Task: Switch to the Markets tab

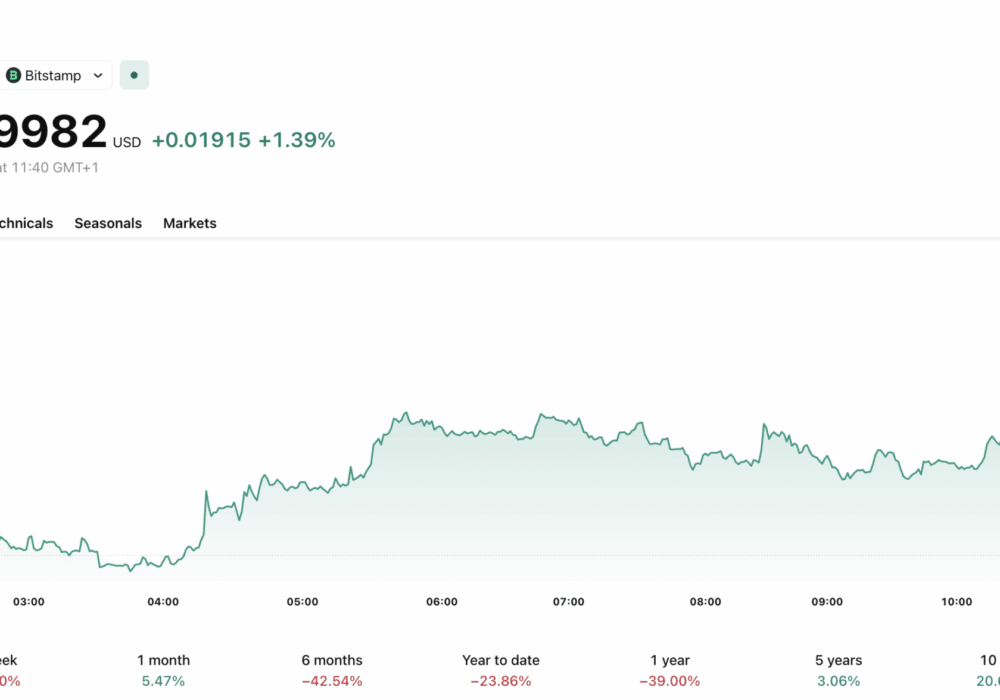Action: (190, 223)
